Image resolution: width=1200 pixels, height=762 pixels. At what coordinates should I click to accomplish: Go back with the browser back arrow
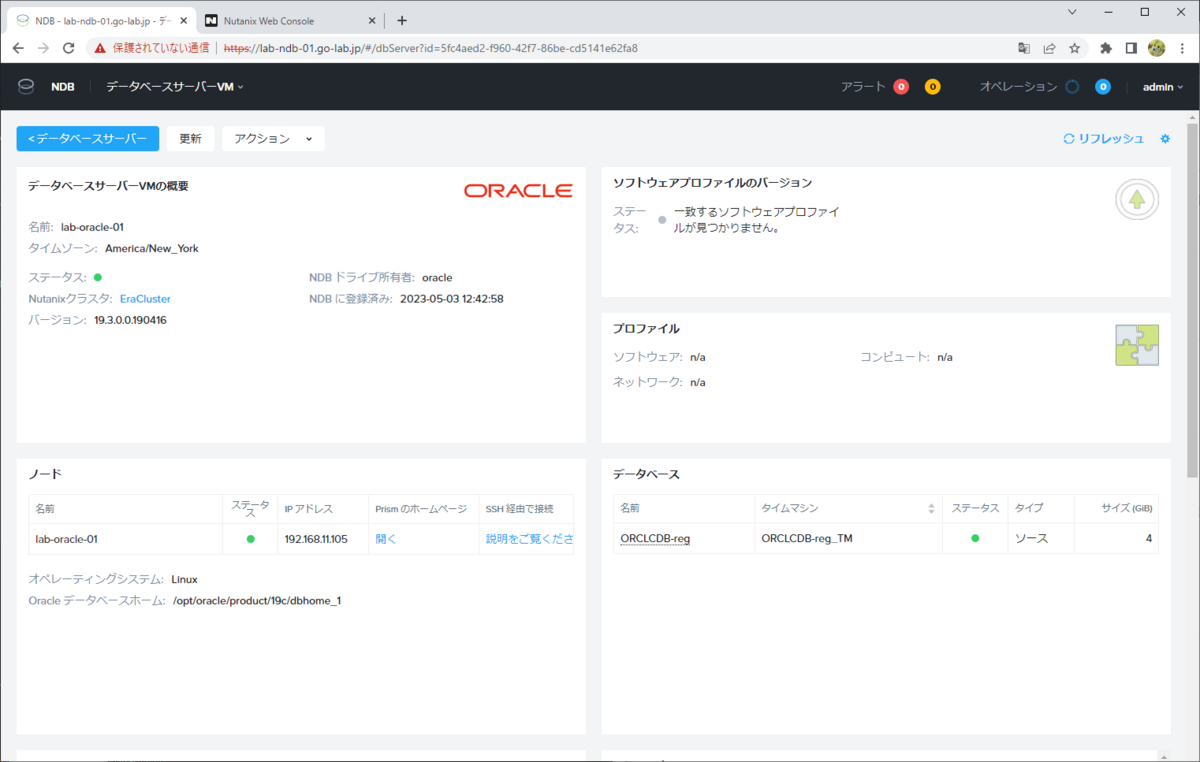point(18,47)
